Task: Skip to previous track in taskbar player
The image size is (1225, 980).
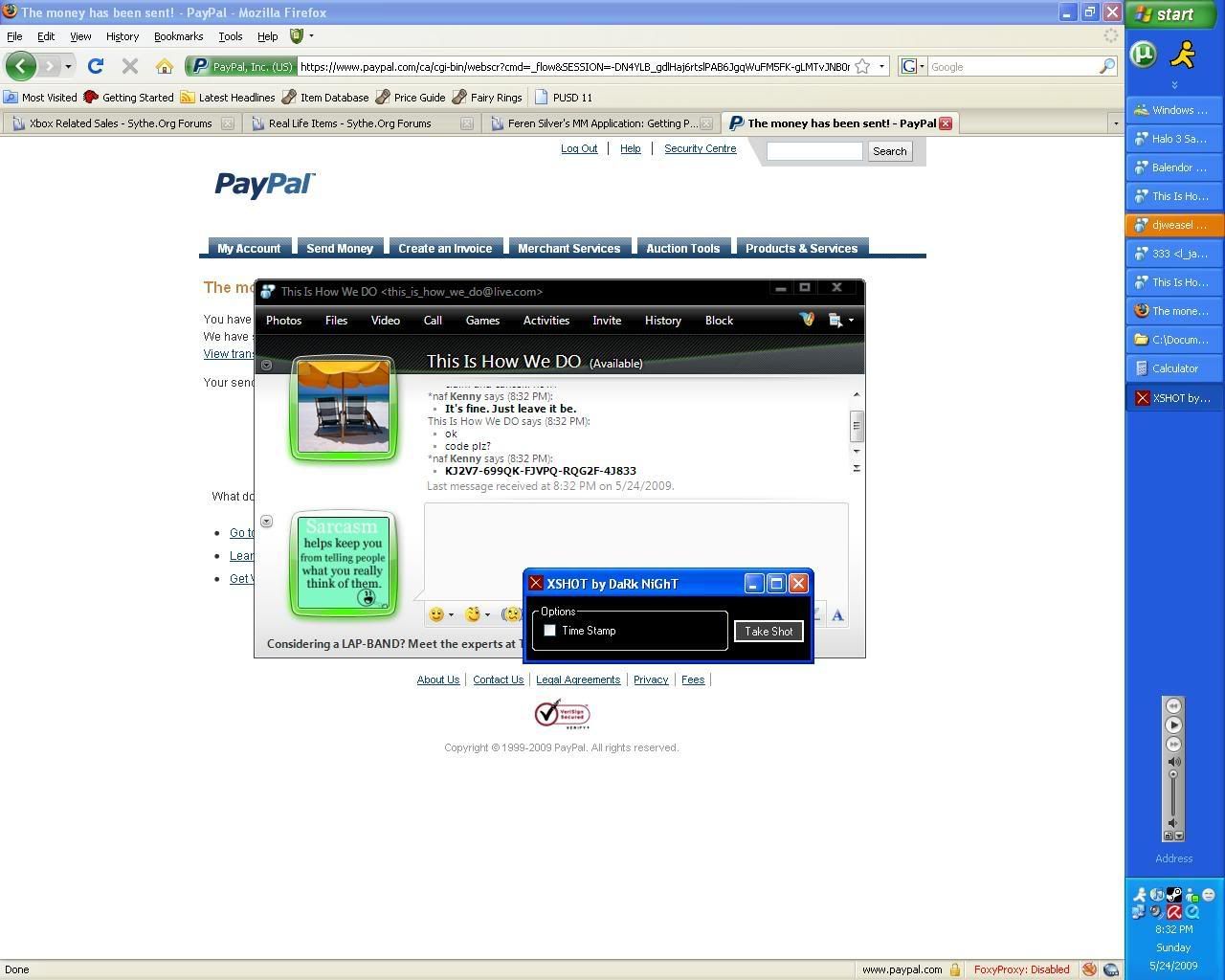Action: pyautogui.click(x=1173, y=705)
